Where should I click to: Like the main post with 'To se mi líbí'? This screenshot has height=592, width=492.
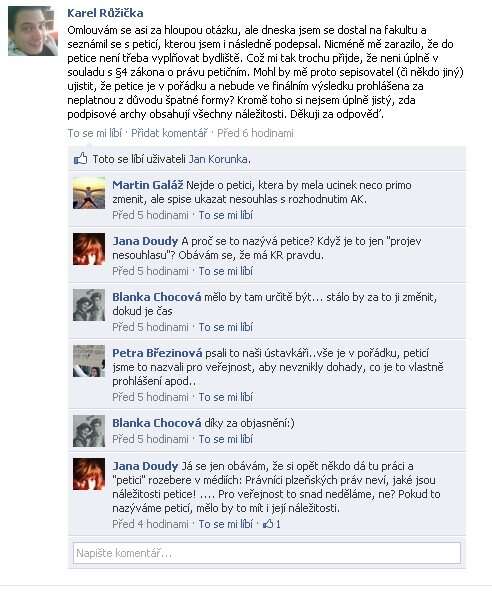95,133
